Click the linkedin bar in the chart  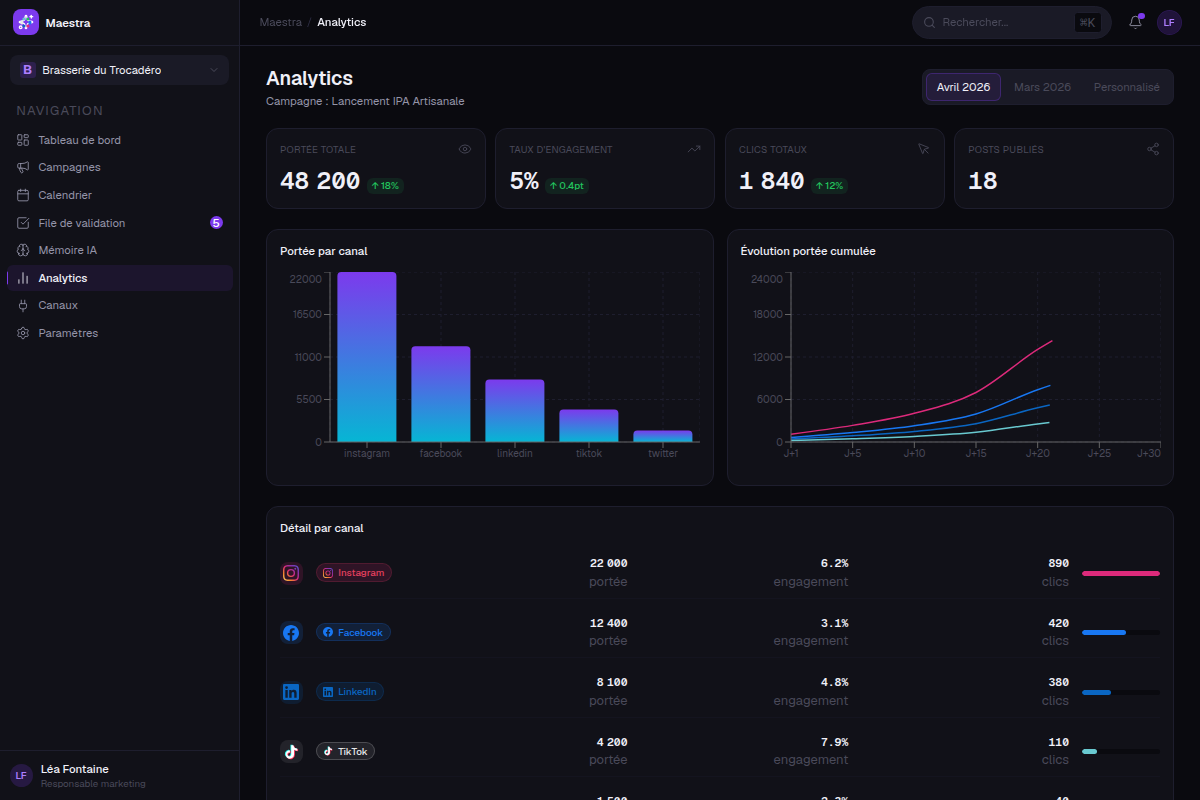pyautogui.click(x=515, y=411)
